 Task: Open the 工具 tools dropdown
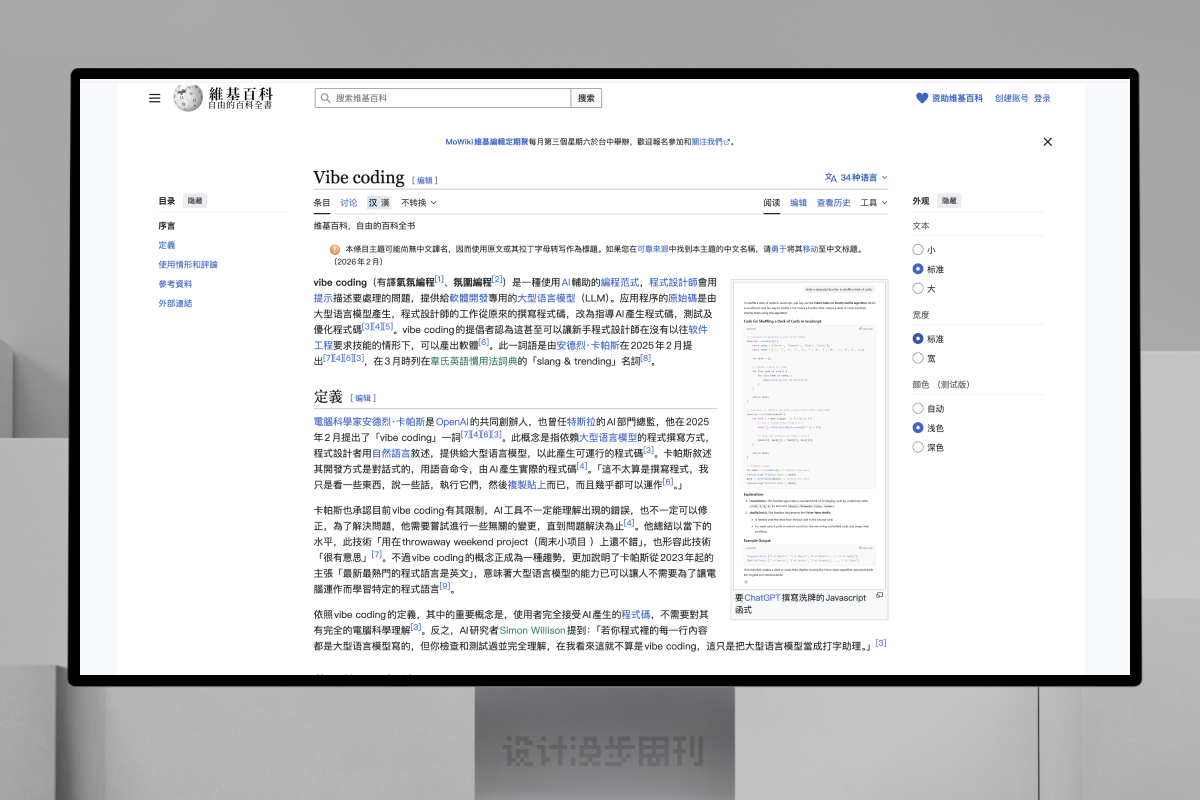tap(873, 203)
